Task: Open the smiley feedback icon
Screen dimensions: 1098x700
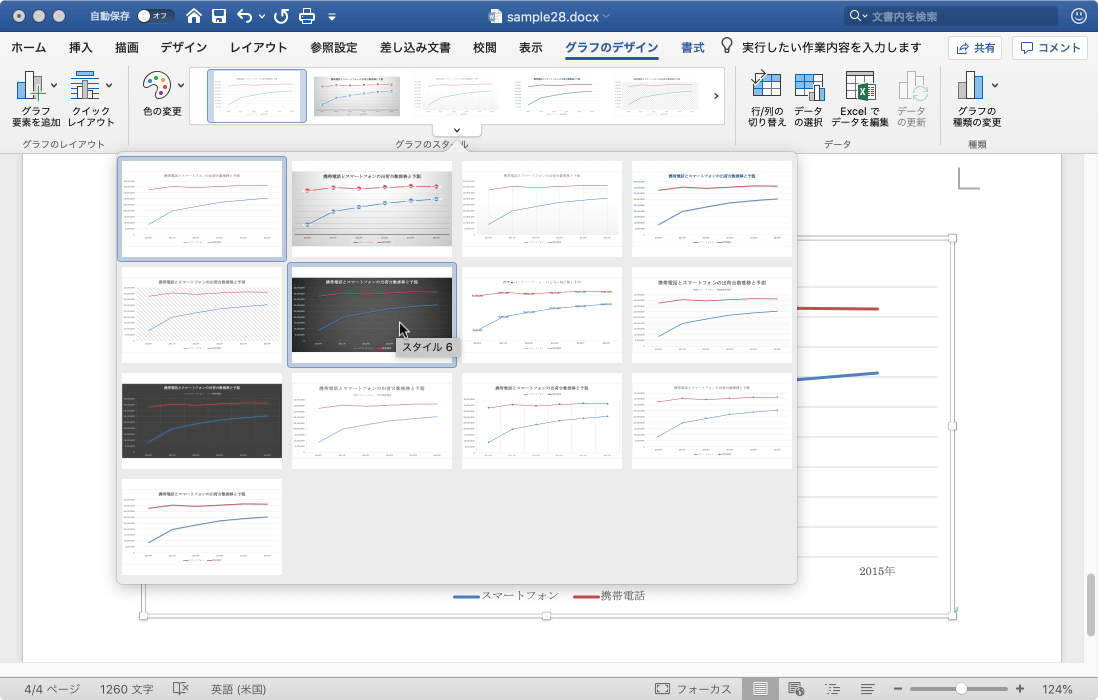Action: [1078, 16]
